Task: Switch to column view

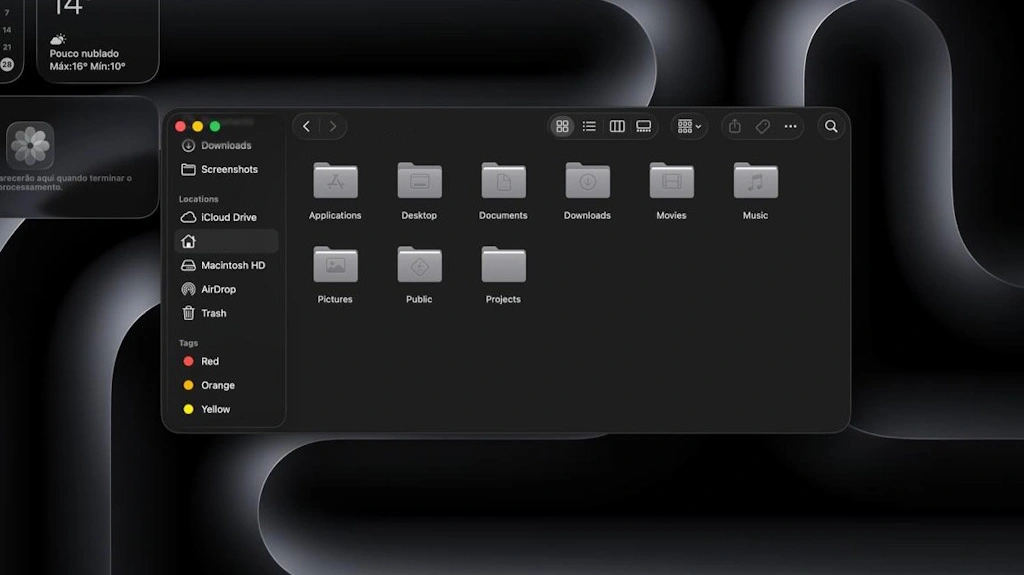Action: coord(617,126)
